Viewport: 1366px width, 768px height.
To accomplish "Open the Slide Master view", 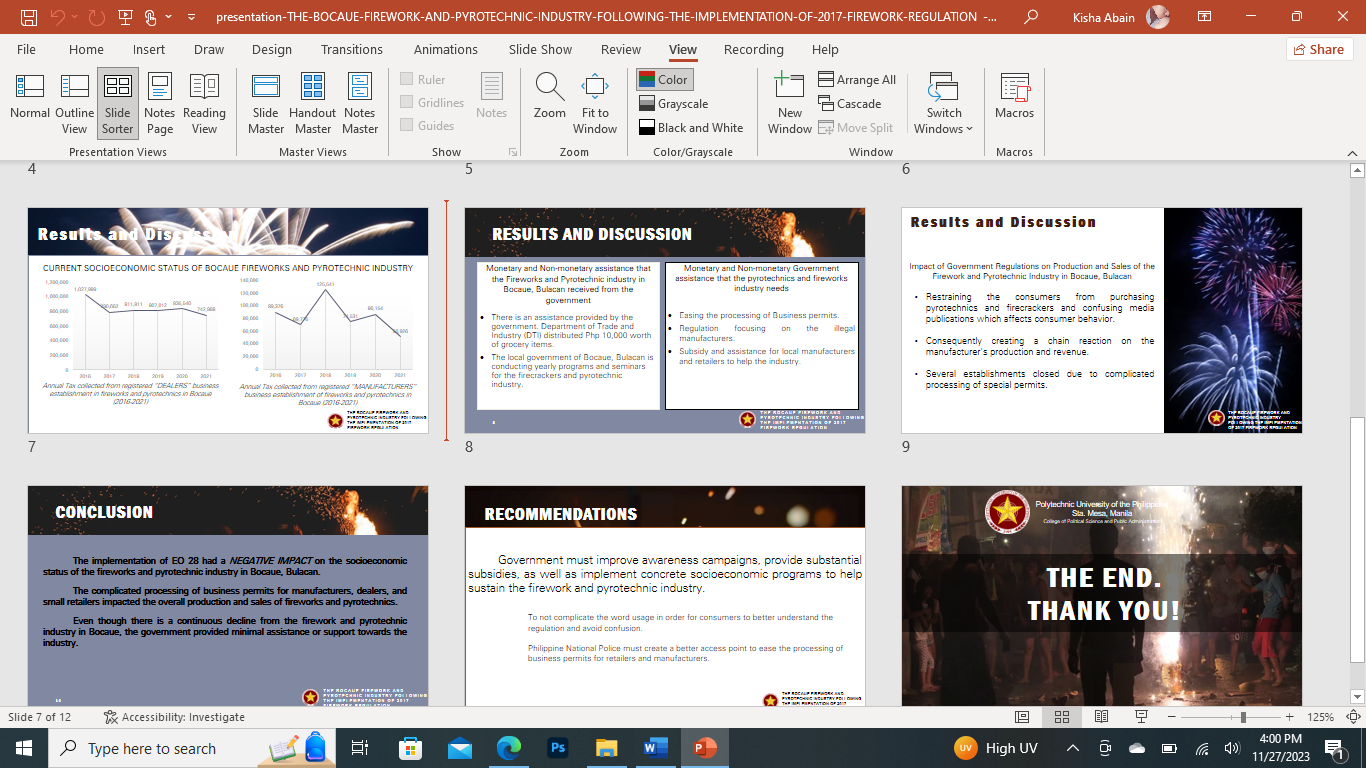I will tap(266, 104).
